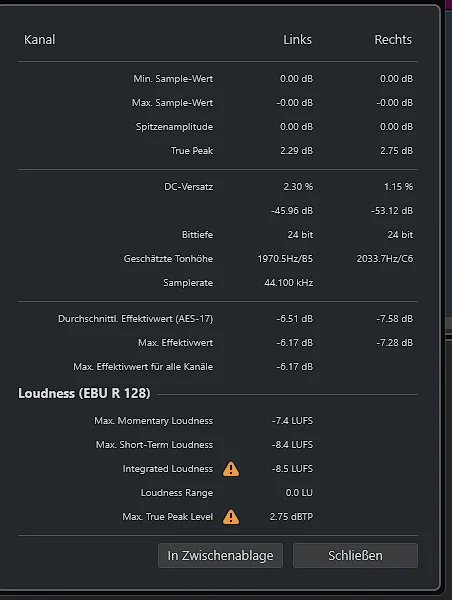Click the In Zwischenablage button
The width and height of the screenshot is (452, 600).
(220, 555)
